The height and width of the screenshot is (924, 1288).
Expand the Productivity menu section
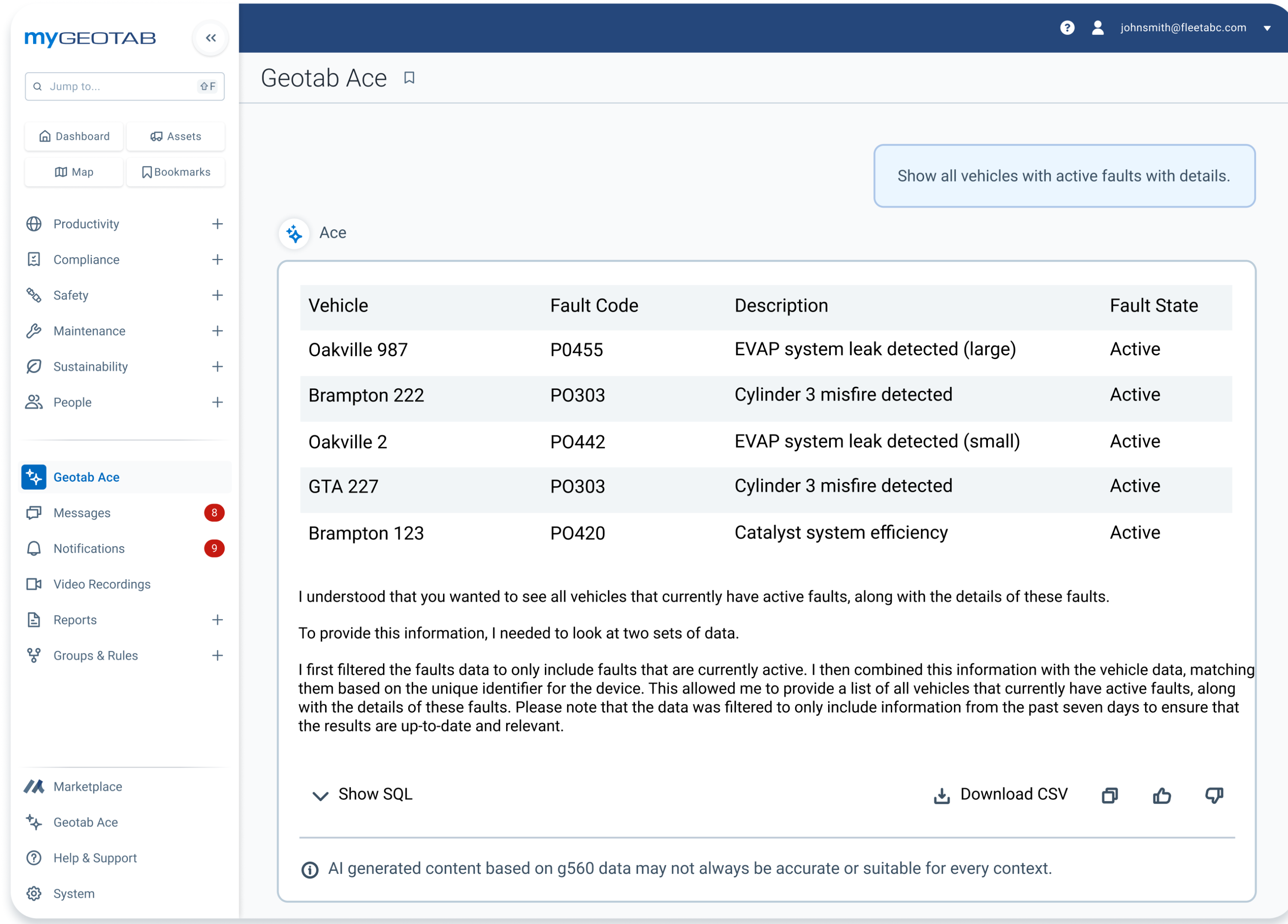point(217,224)
